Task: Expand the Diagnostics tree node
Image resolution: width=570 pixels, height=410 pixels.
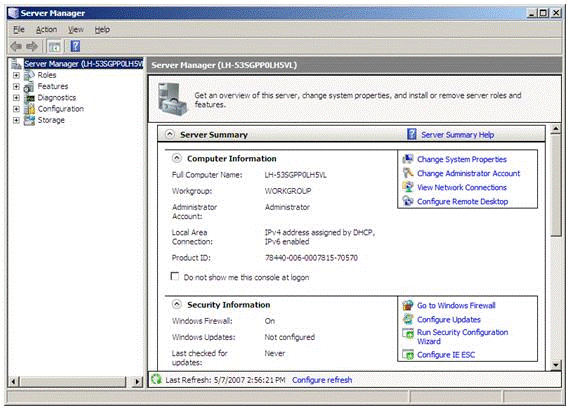Action: click(x=16, y=98)
